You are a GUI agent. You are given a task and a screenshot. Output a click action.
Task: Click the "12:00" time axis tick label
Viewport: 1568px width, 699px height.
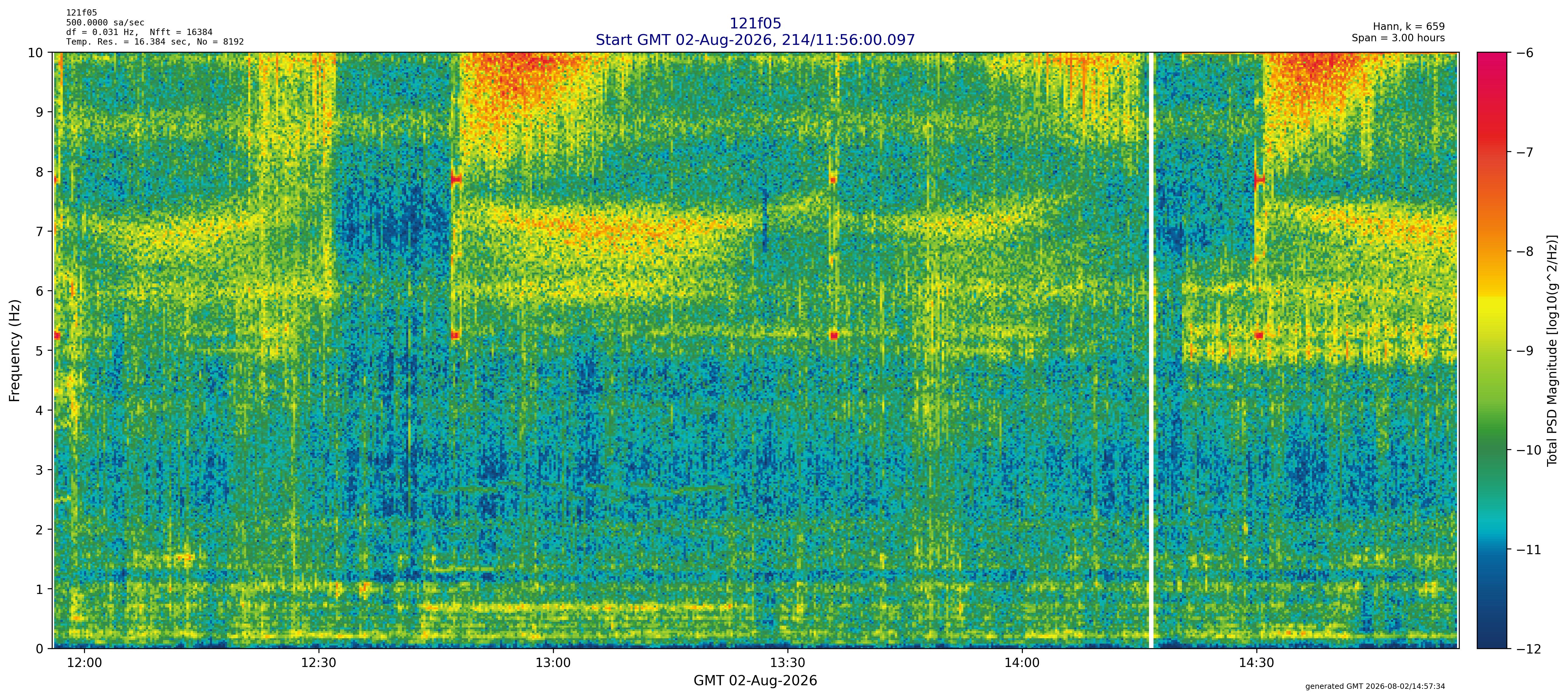84,662
